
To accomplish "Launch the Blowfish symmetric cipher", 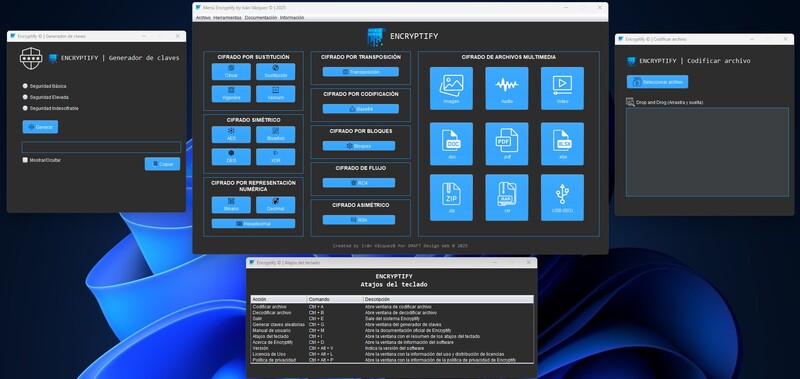I will [276, 135].
